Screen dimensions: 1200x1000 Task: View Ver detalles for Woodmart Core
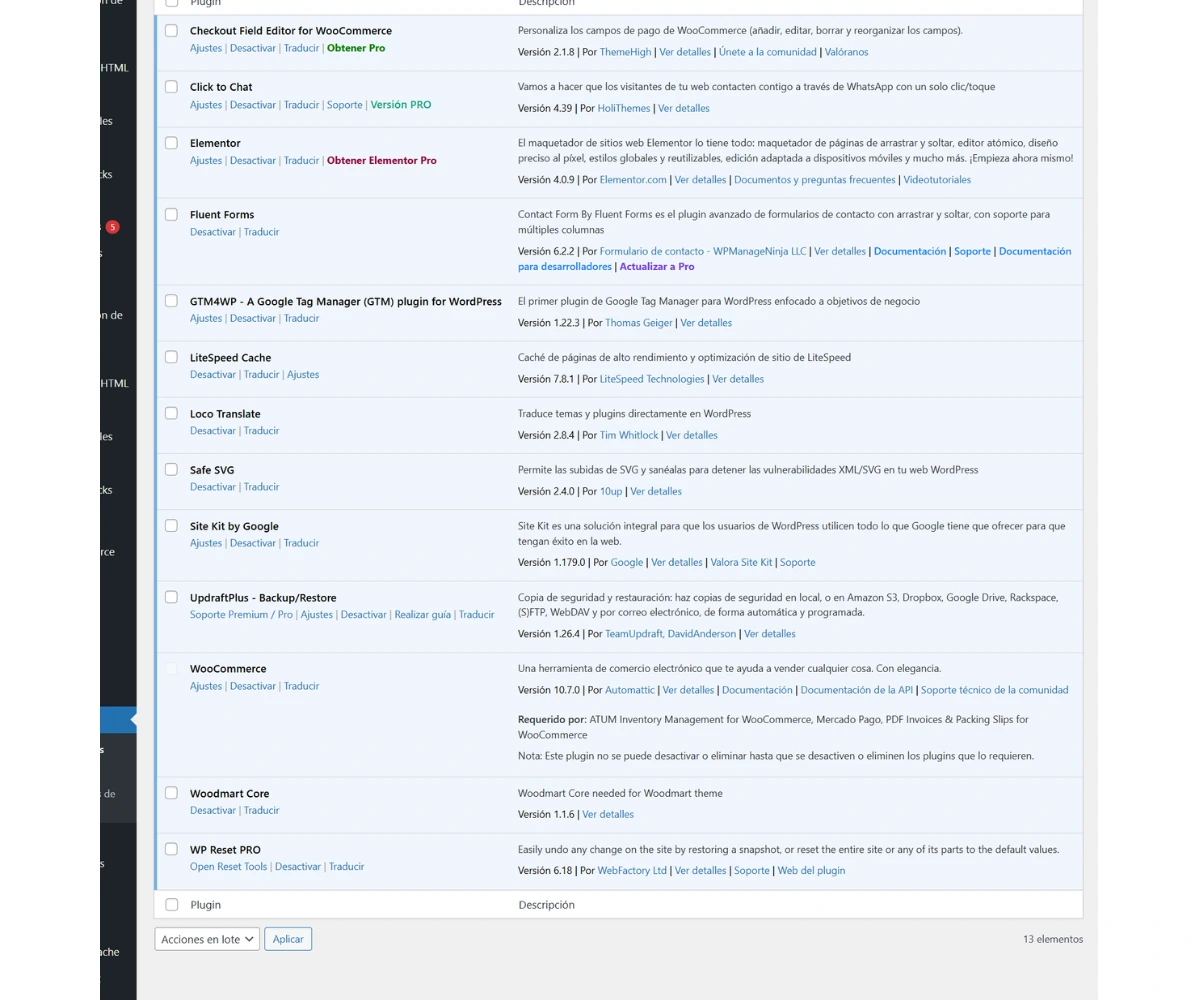(608, 815)
